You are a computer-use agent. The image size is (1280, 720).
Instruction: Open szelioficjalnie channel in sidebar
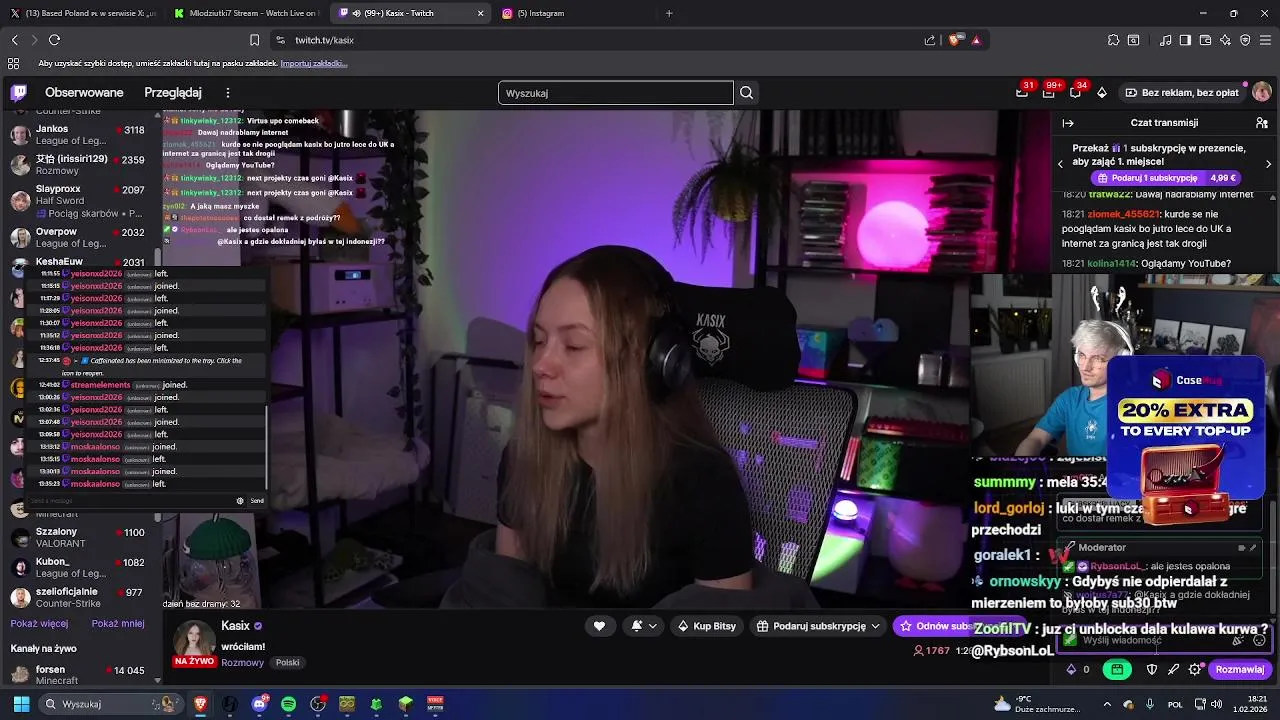click(x=80, y=598)
